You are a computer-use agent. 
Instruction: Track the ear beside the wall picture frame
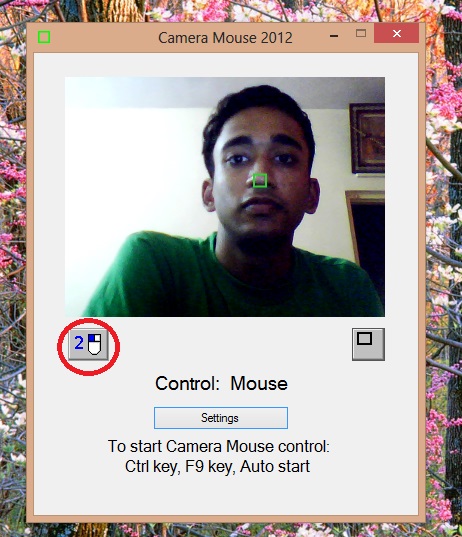[314, 197]
